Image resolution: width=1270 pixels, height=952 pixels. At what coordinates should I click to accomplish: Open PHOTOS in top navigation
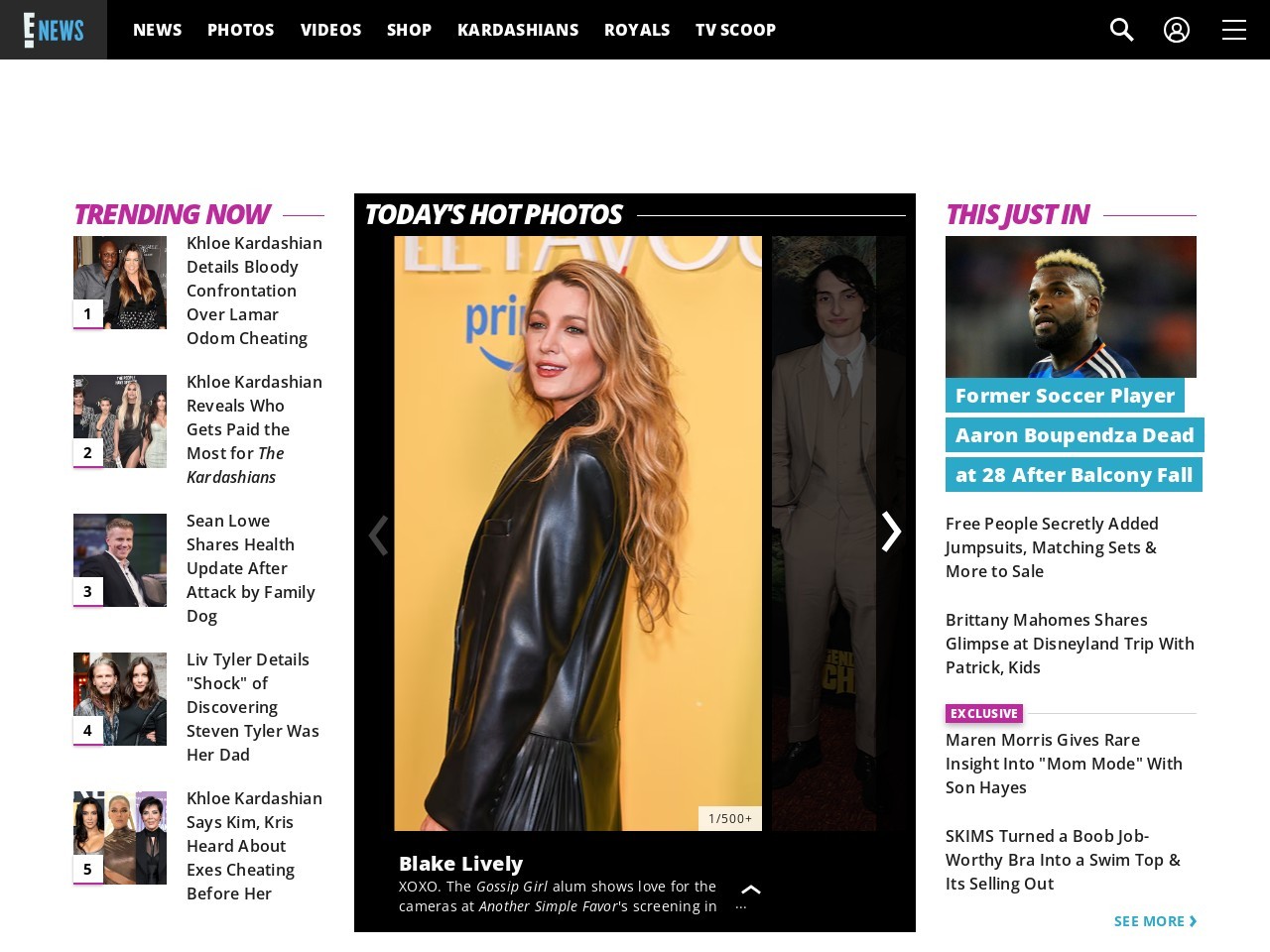241,30
